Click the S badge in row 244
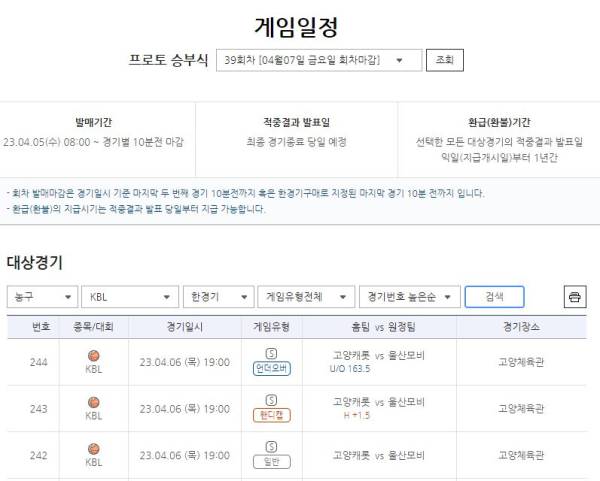 (271, 354)
